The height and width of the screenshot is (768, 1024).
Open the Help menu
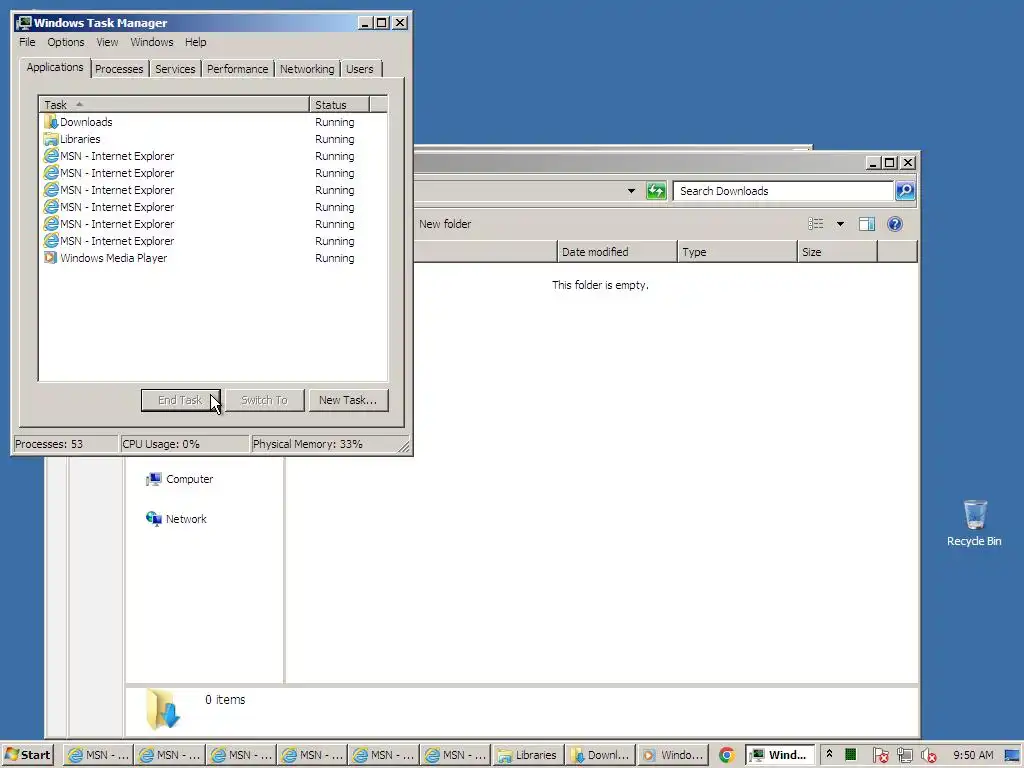195,42
